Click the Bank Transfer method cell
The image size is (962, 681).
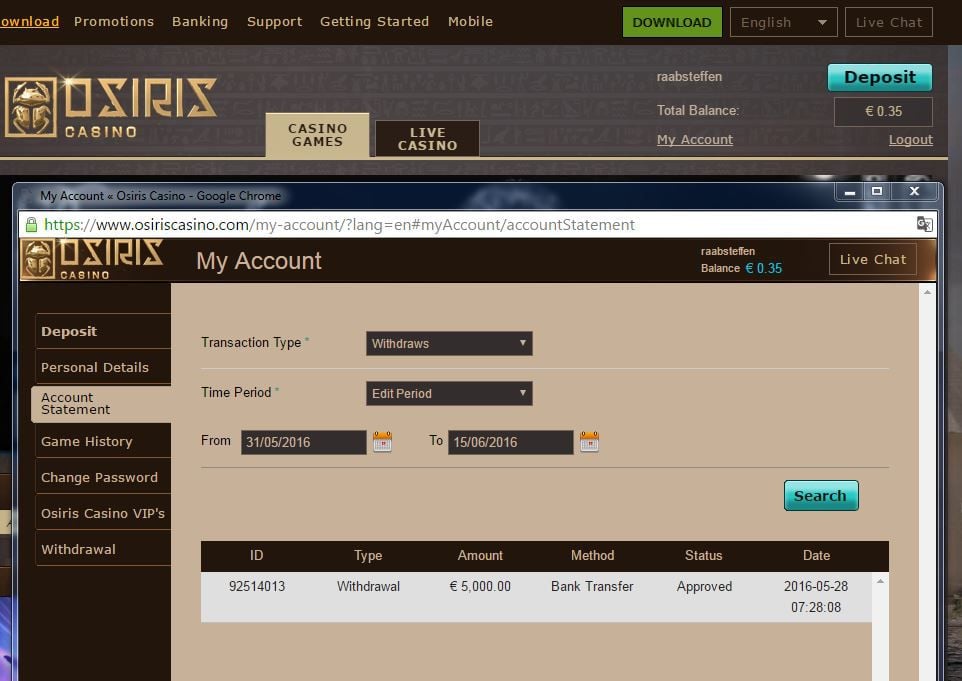(x=592, y=586)
